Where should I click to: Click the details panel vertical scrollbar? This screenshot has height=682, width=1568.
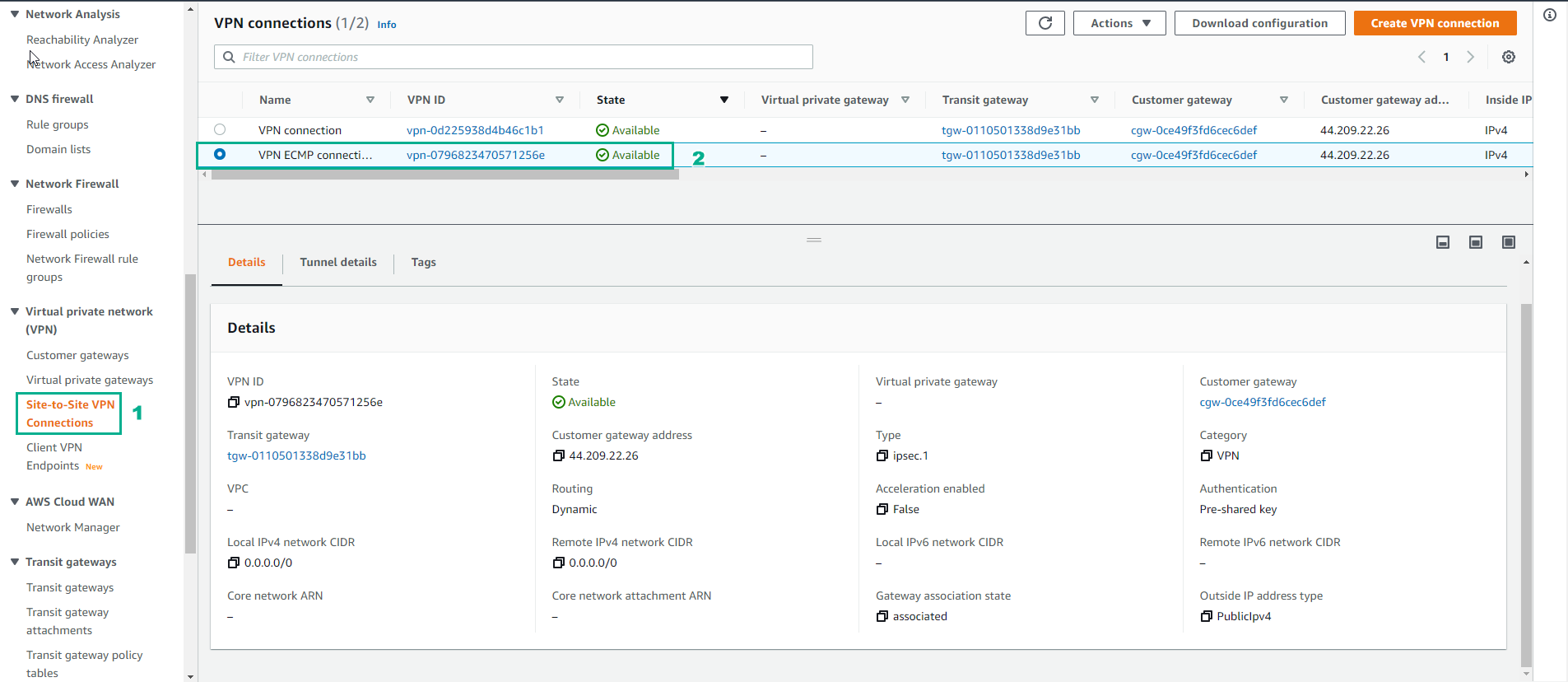pyautogui.click(x=1526, y=484)
